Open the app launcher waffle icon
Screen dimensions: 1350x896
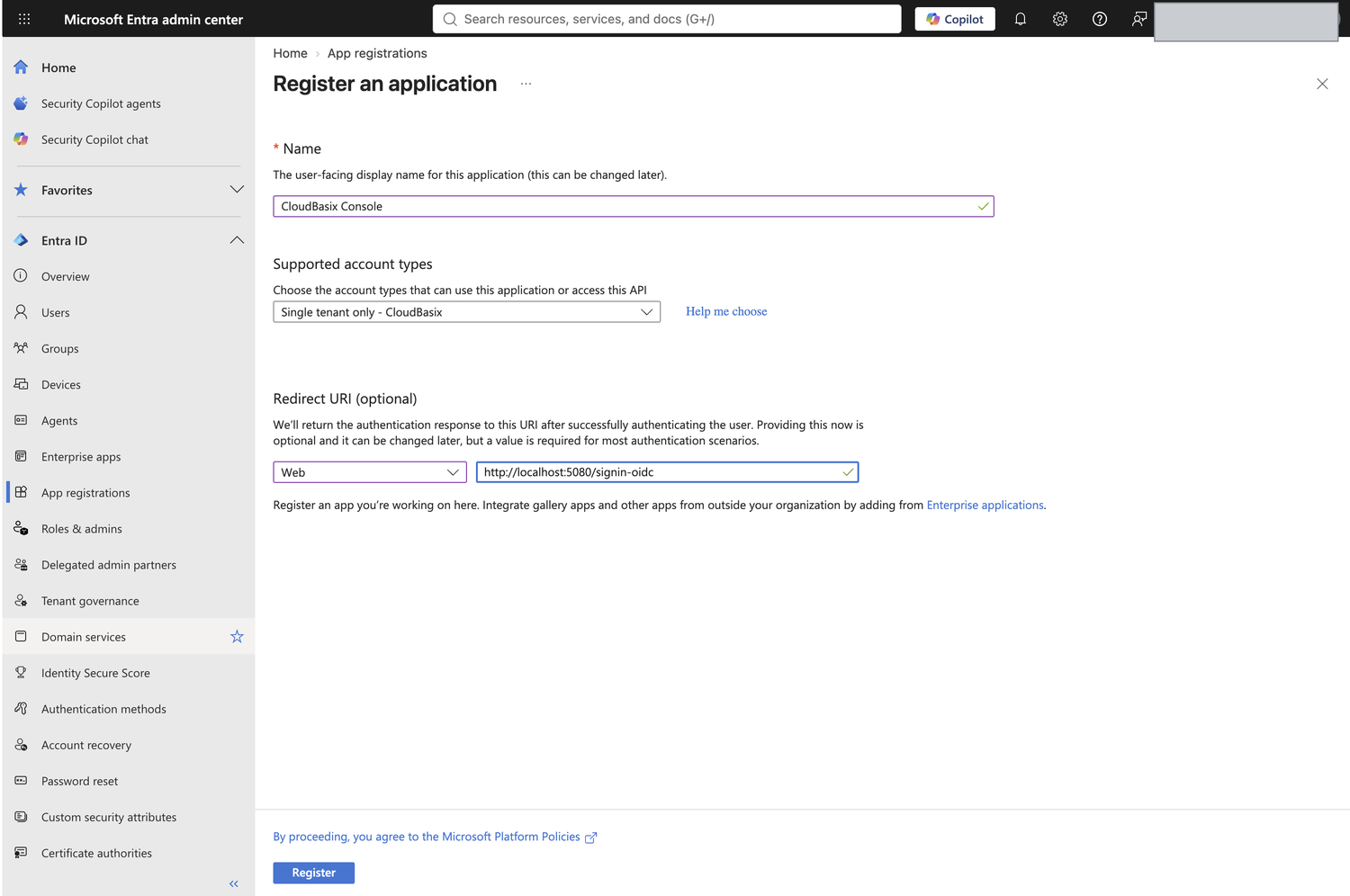tap(24, 19)
